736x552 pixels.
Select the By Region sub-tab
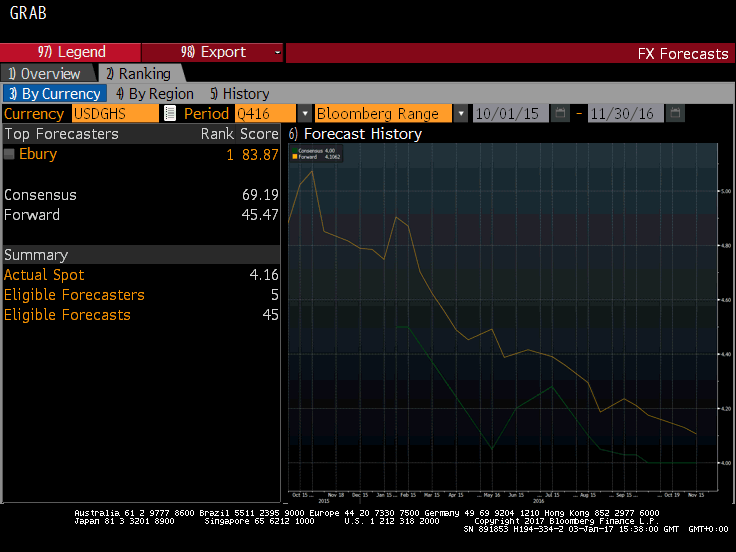pyautogui.click(x=154, y=94)
